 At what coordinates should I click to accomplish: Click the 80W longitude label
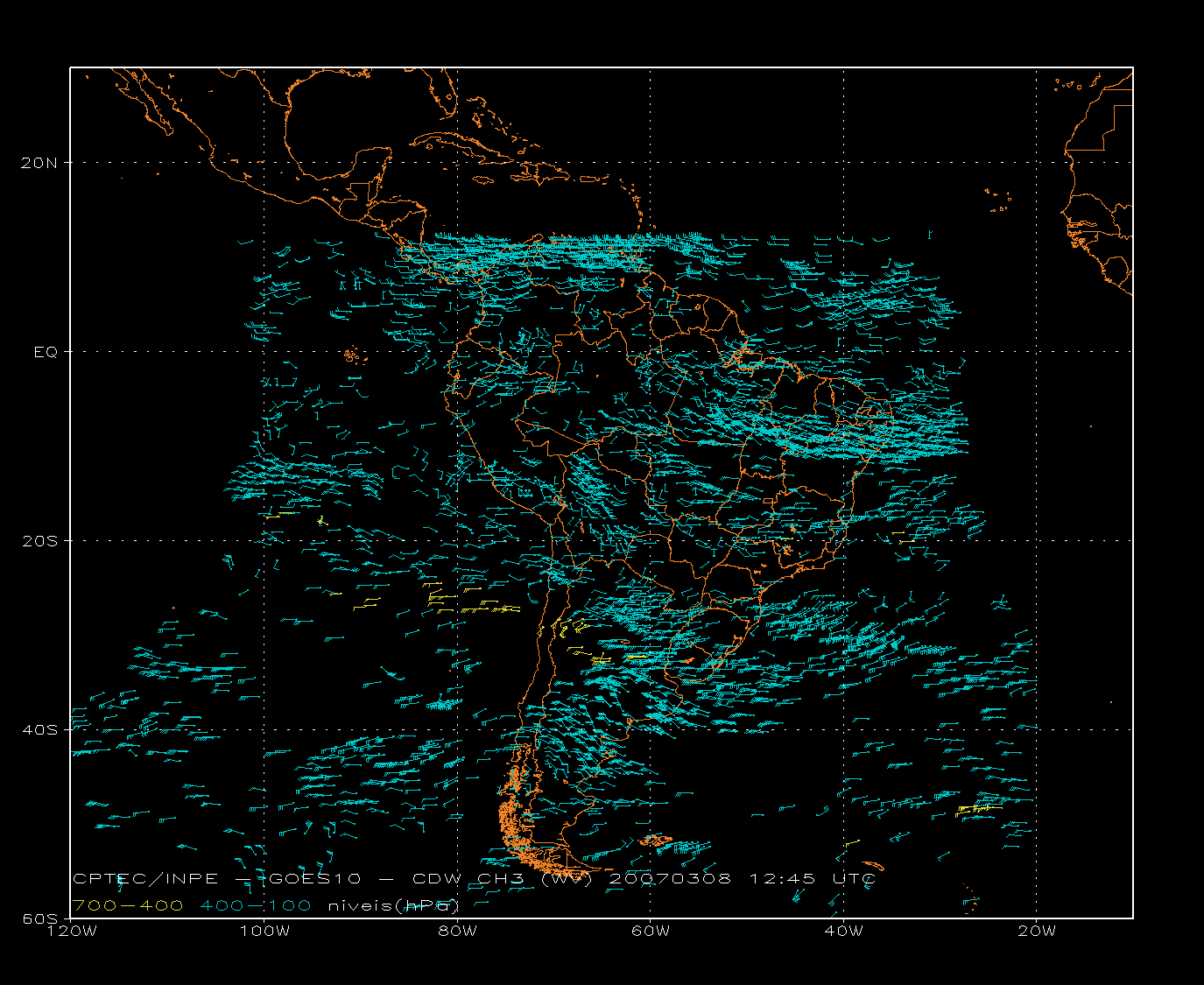(457, 932)
